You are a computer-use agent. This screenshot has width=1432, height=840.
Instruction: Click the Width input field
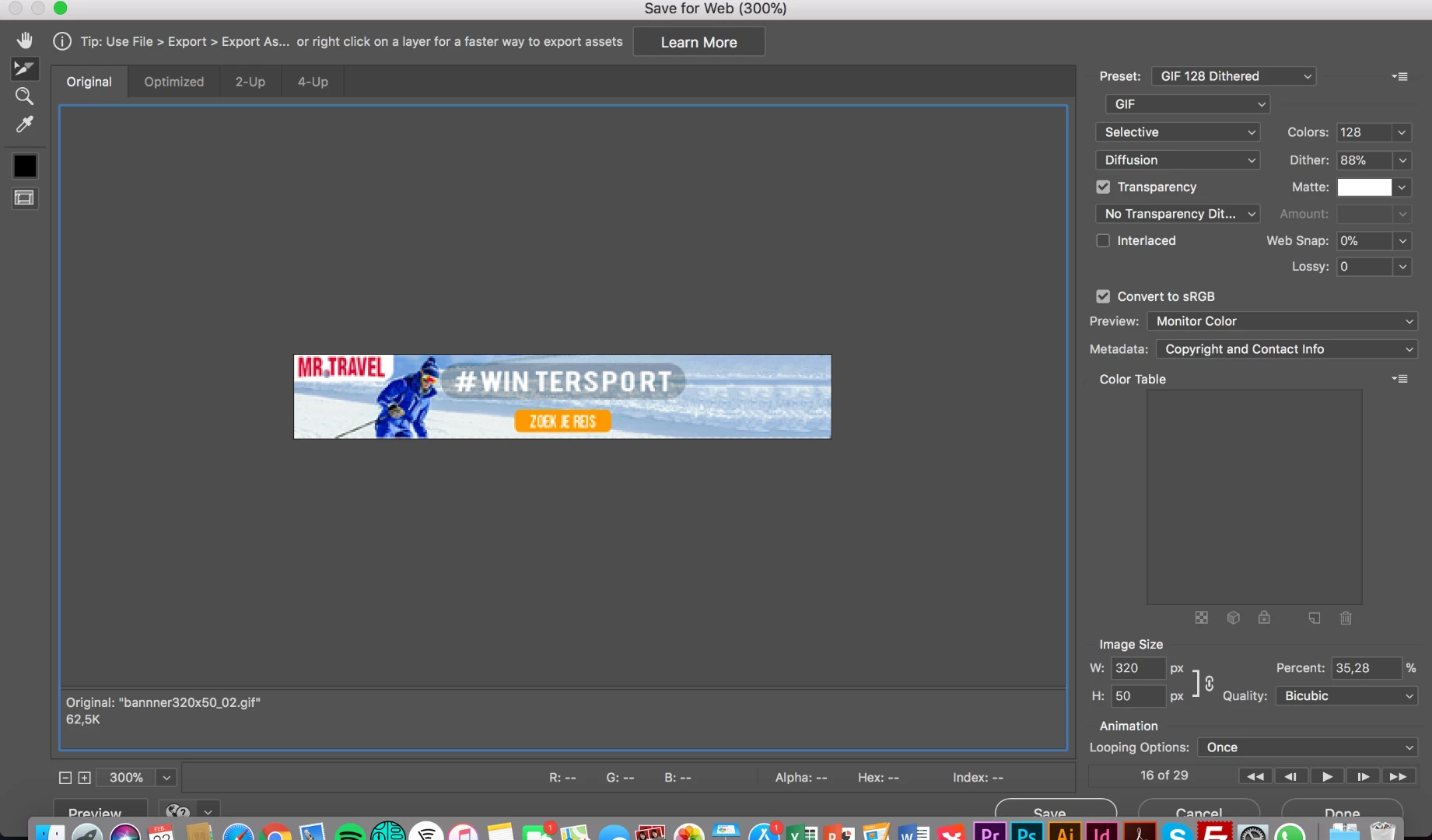click(1138, 668)
